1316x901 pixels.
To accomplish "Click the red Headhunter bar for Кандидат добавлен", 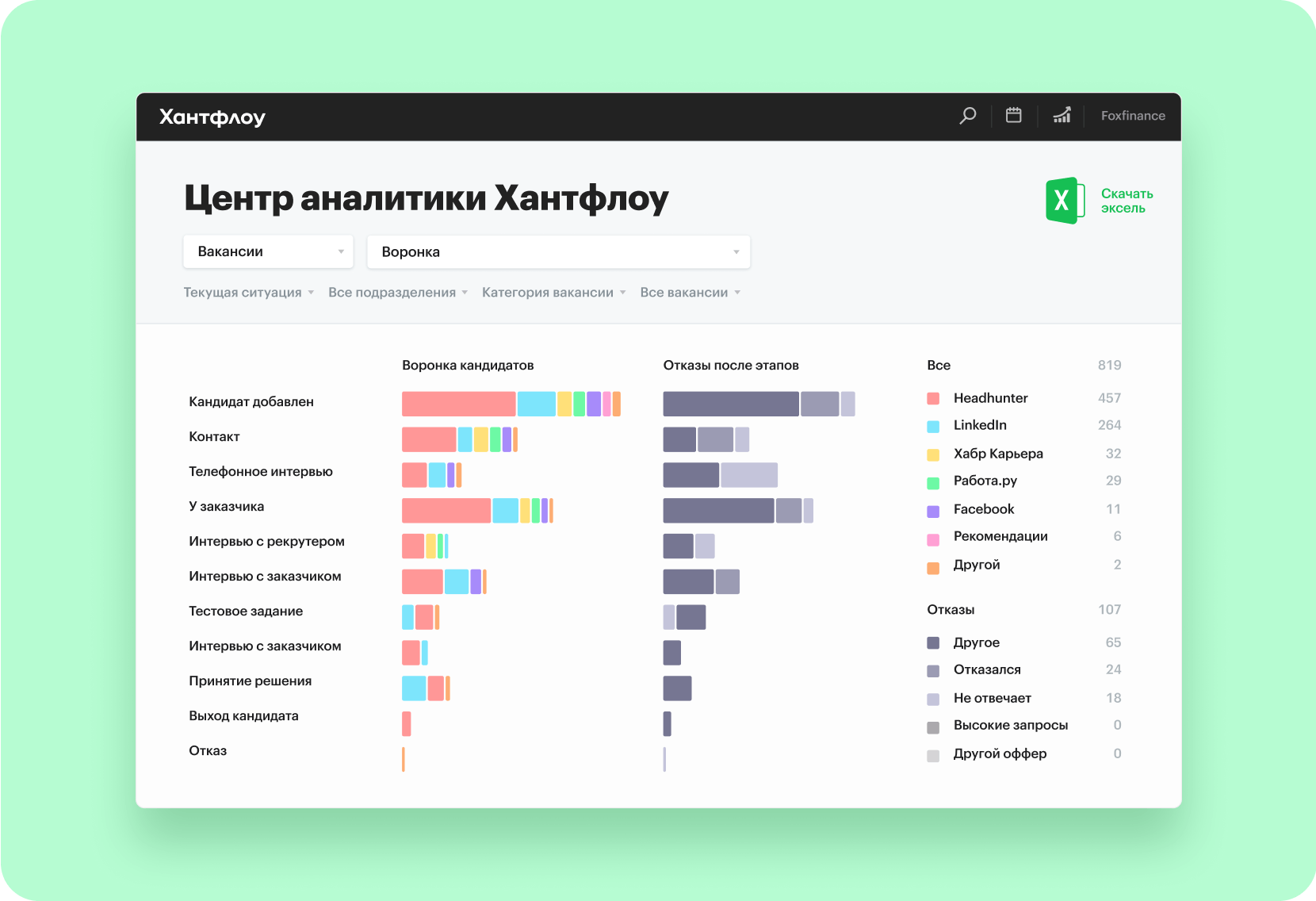I will click(460, 404).
